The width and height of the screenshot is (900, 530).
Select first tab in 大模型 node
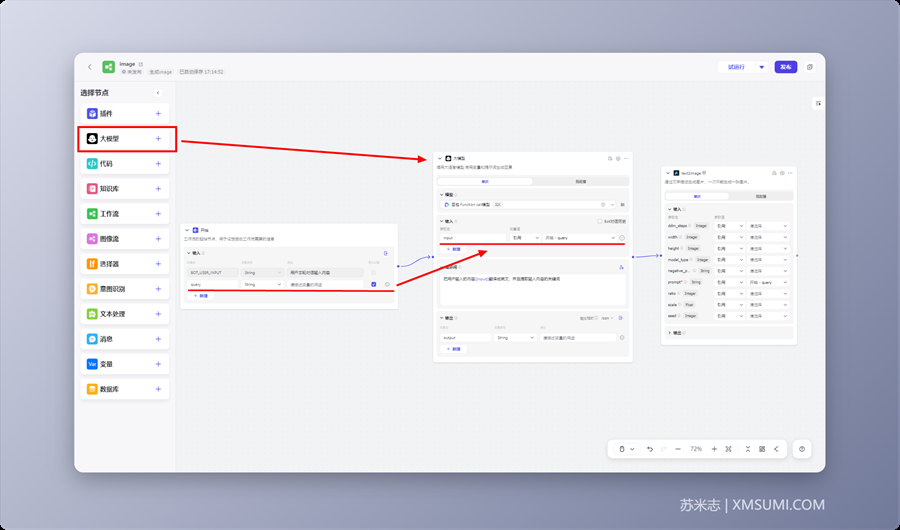485,181
